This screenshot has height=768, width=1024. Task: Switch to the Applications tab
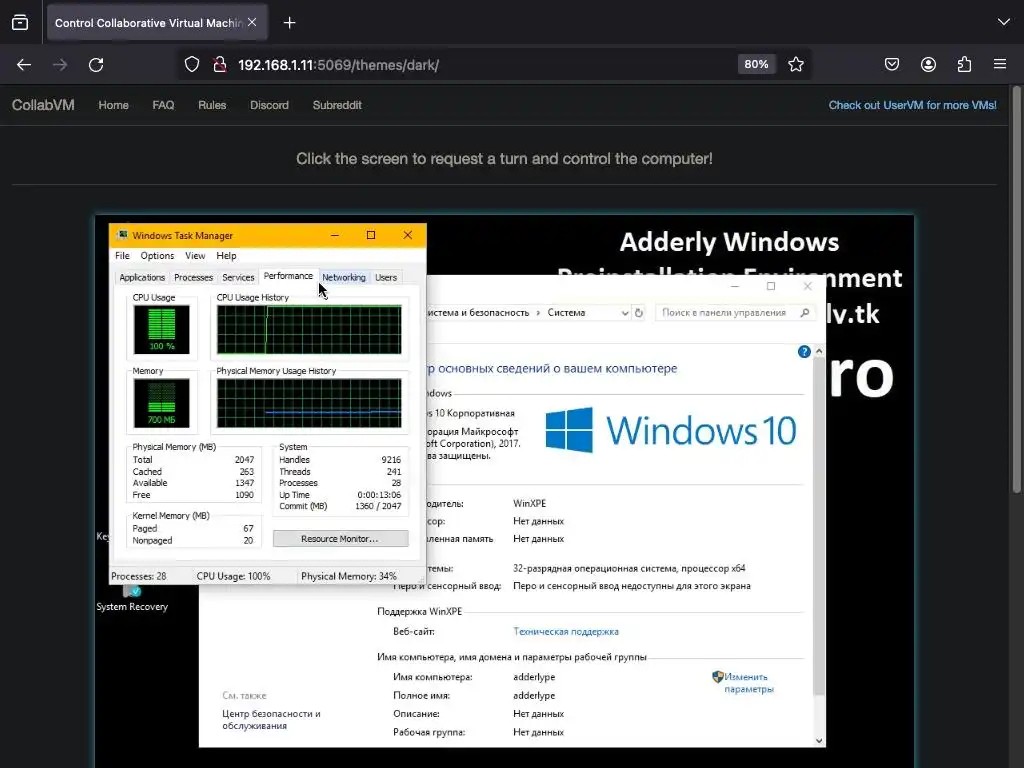[x=142, y=278]
